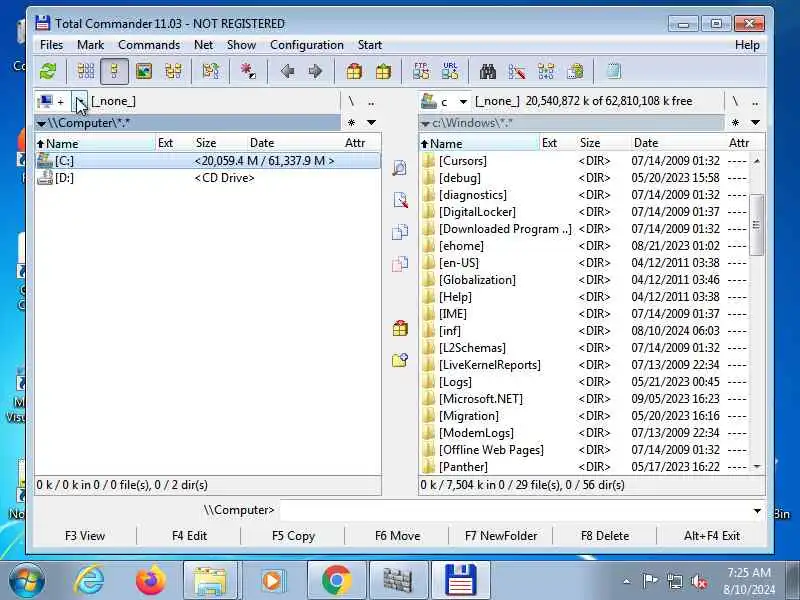
Task: Click the F5 Copy button
Action: coord(293,536)
